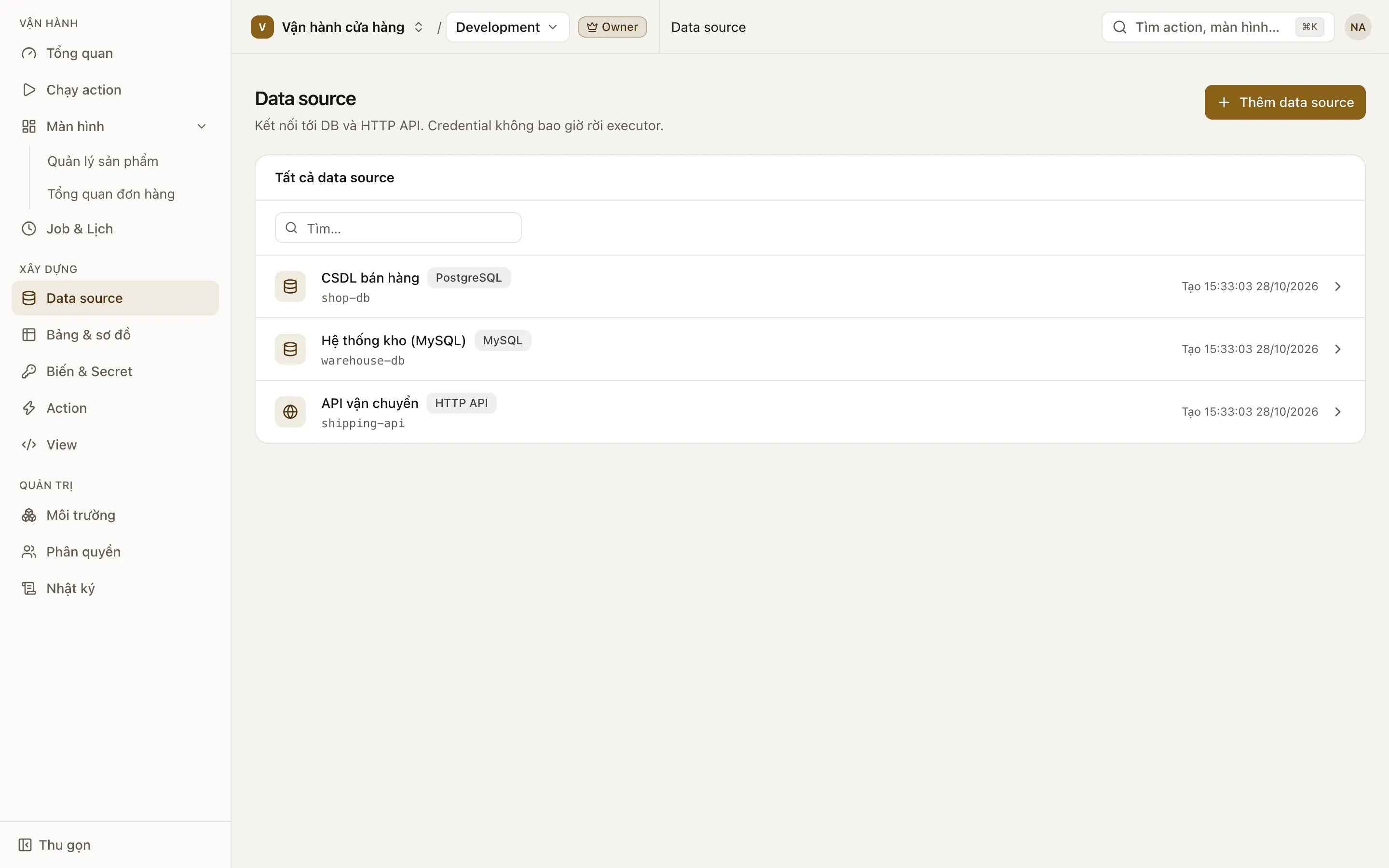Click the Data source breadcrumb title

(x=708, y=27)
